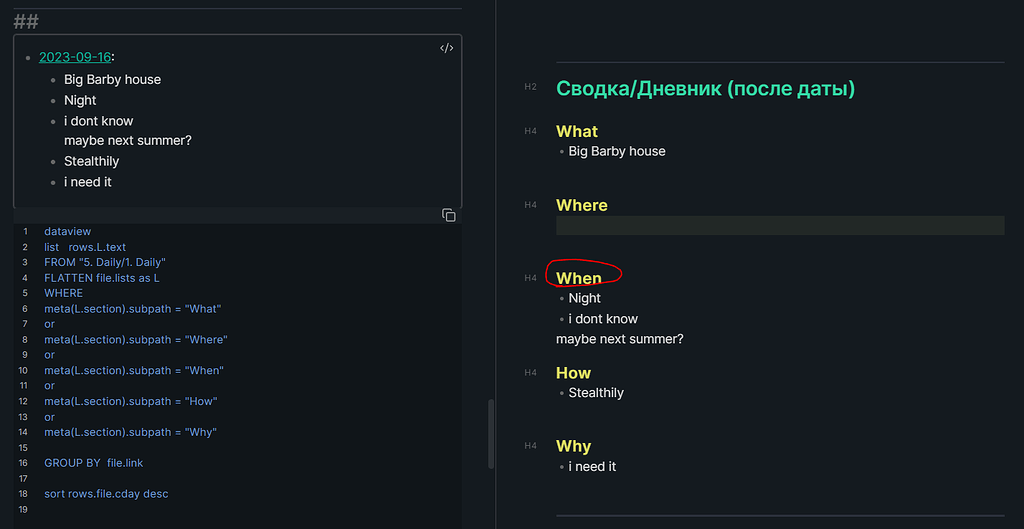Click the 'Stealthily' bullet under How heading

[x=596, y=393]
